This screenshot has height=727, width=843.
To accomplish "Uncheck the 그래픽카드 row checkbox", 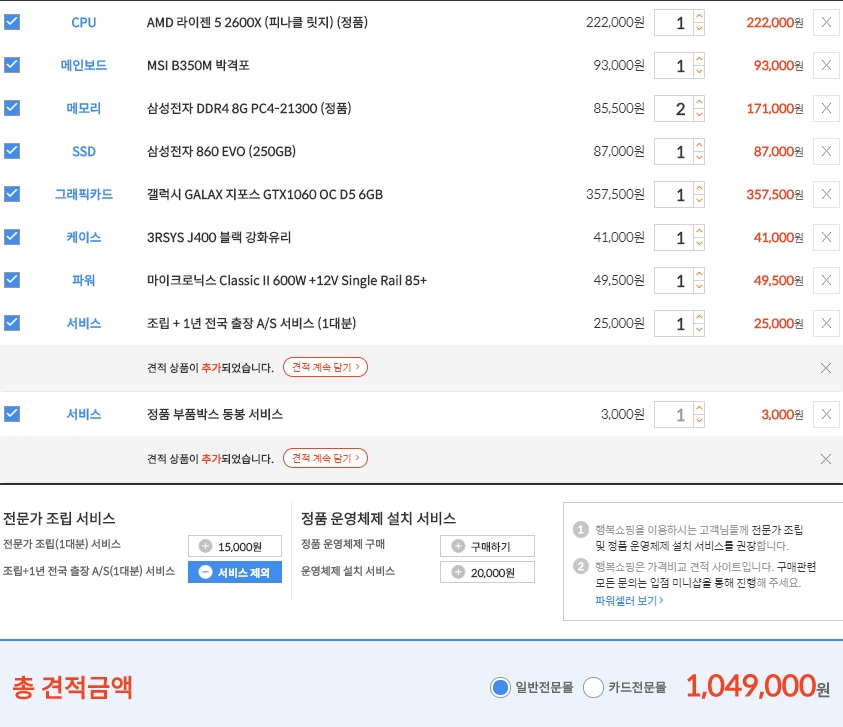I will pyautogui.click(x=12, y=194).
